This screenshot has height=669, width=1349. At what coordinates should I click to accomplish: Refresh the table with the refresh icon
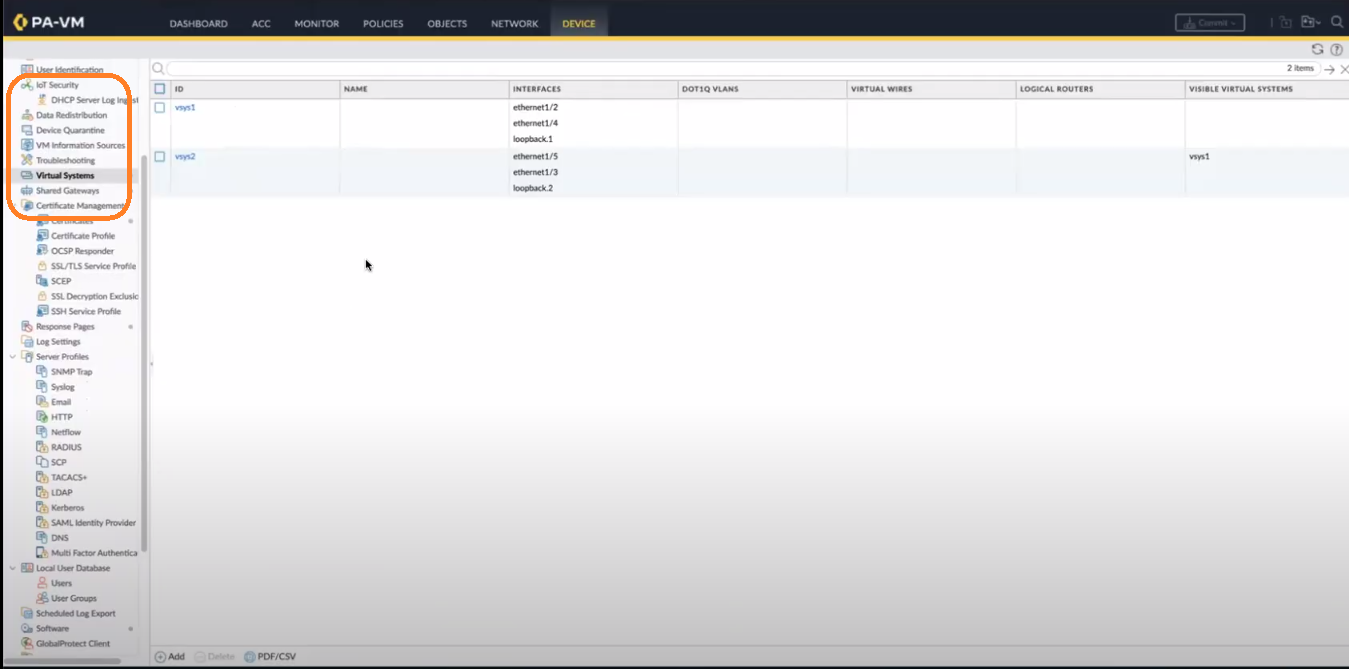tap(1317, 49)
